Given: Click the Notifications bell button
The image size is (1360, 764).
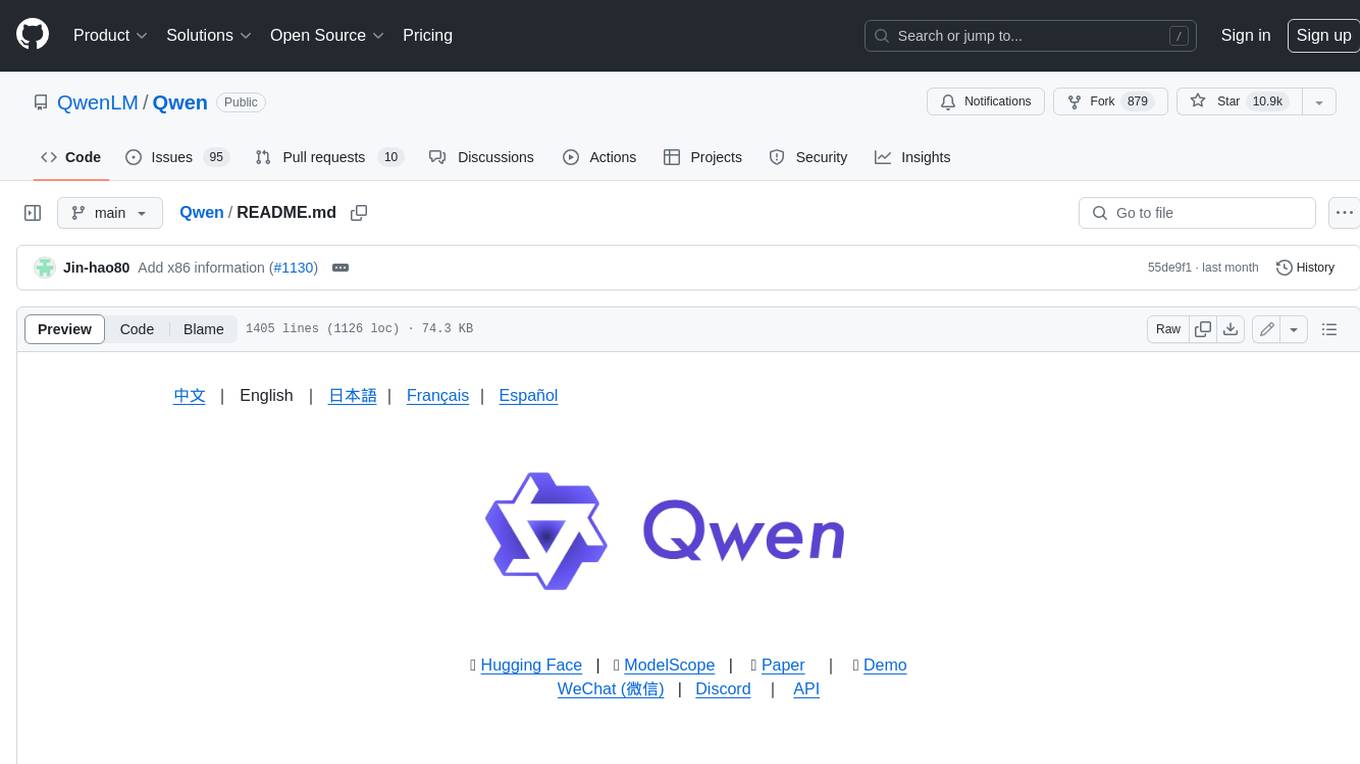Looking at the screenshot, I should click(986, 102).
